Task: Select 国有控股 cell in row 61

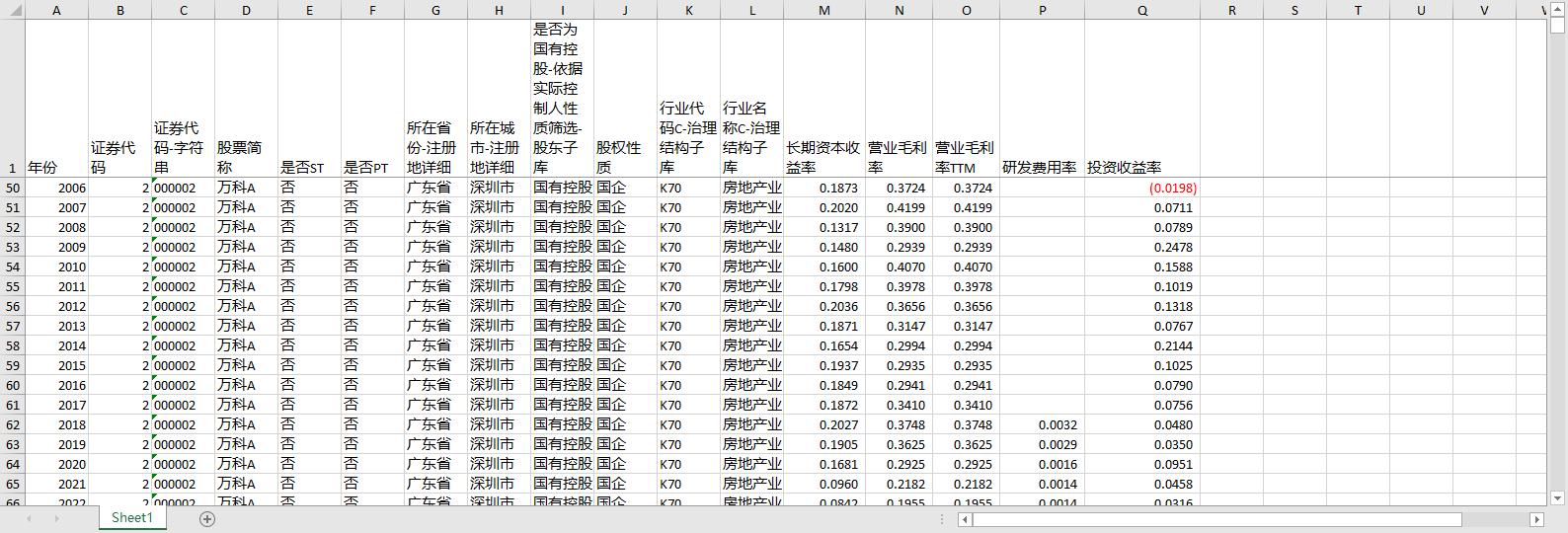Action: coord(562,405)
